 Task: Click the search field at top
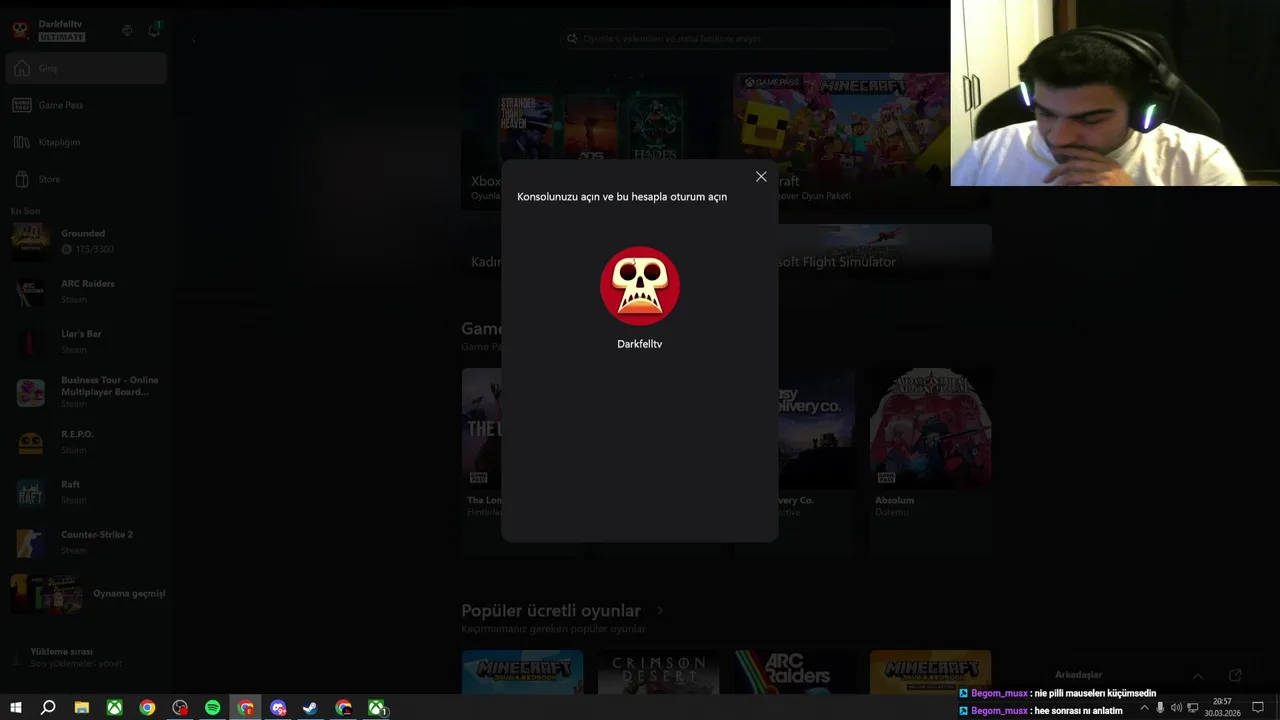(x=725, y=38)
